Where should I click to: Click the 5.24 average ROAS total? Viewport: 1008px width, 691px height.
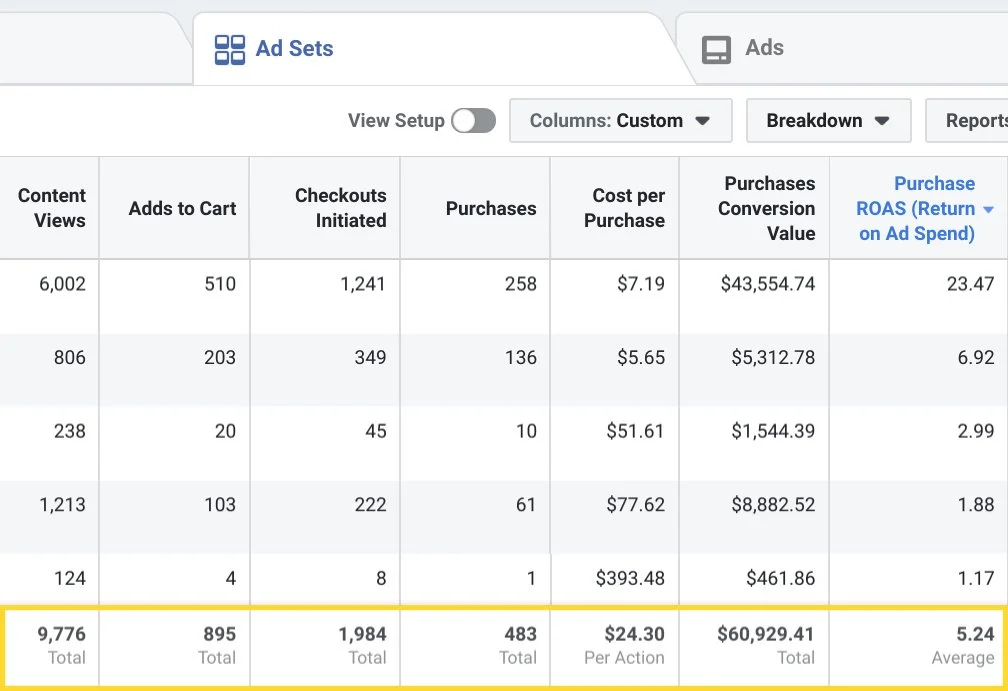pyautogui.click(x=975, y=634)
